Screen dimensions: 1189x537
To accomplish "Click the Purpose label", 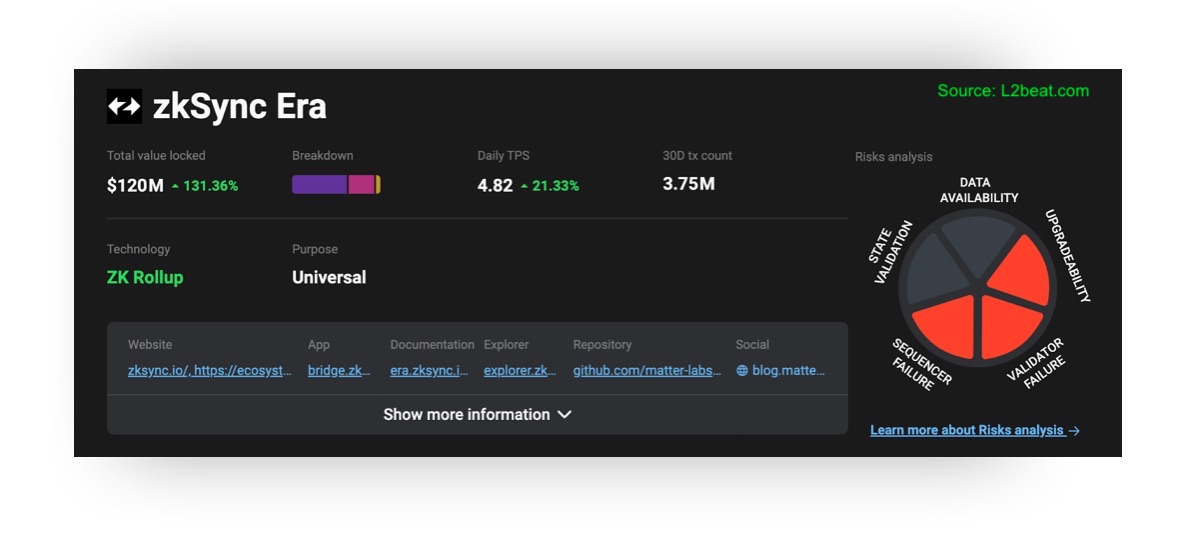I will click(315, 249).
